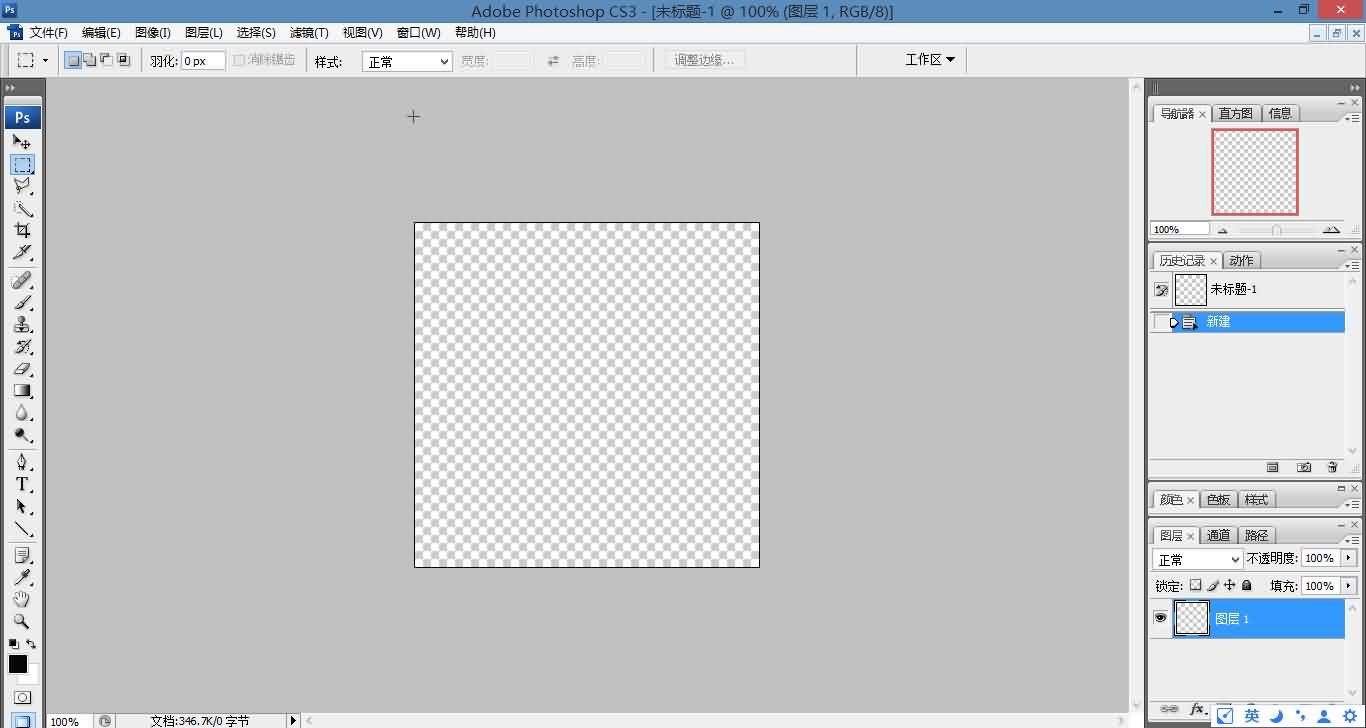Click the Photoshop Ps logo in toolbox
The width and height of the screenshot is (1366, 728).
[22, 117]
